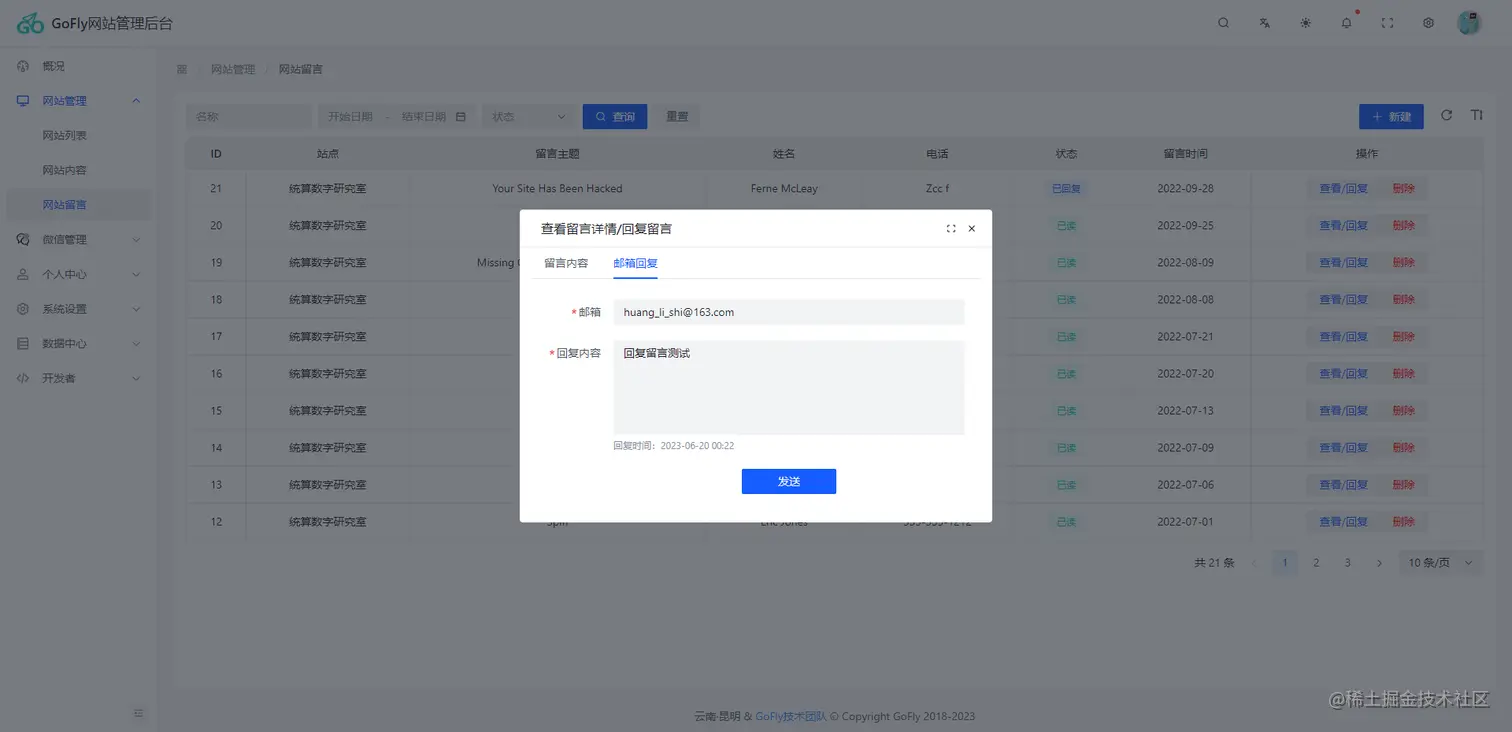Expand the 系统设置 menu chevron
The image size is (1512, 732).
point(136,309)
